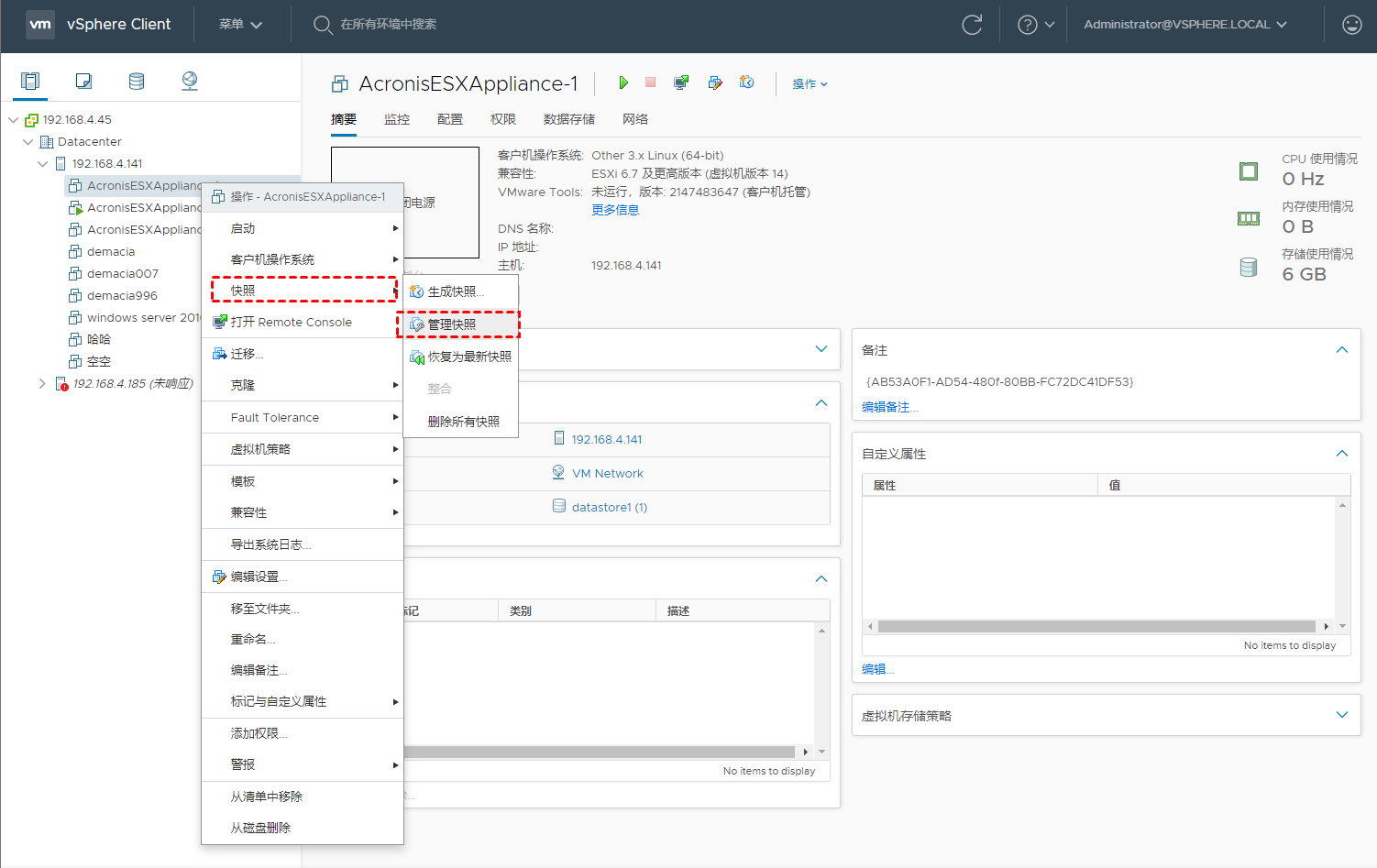The image size is (1377, 868).
Task: Choose 编辑设置 in the context menu
Action: click(x=259, y=577)
